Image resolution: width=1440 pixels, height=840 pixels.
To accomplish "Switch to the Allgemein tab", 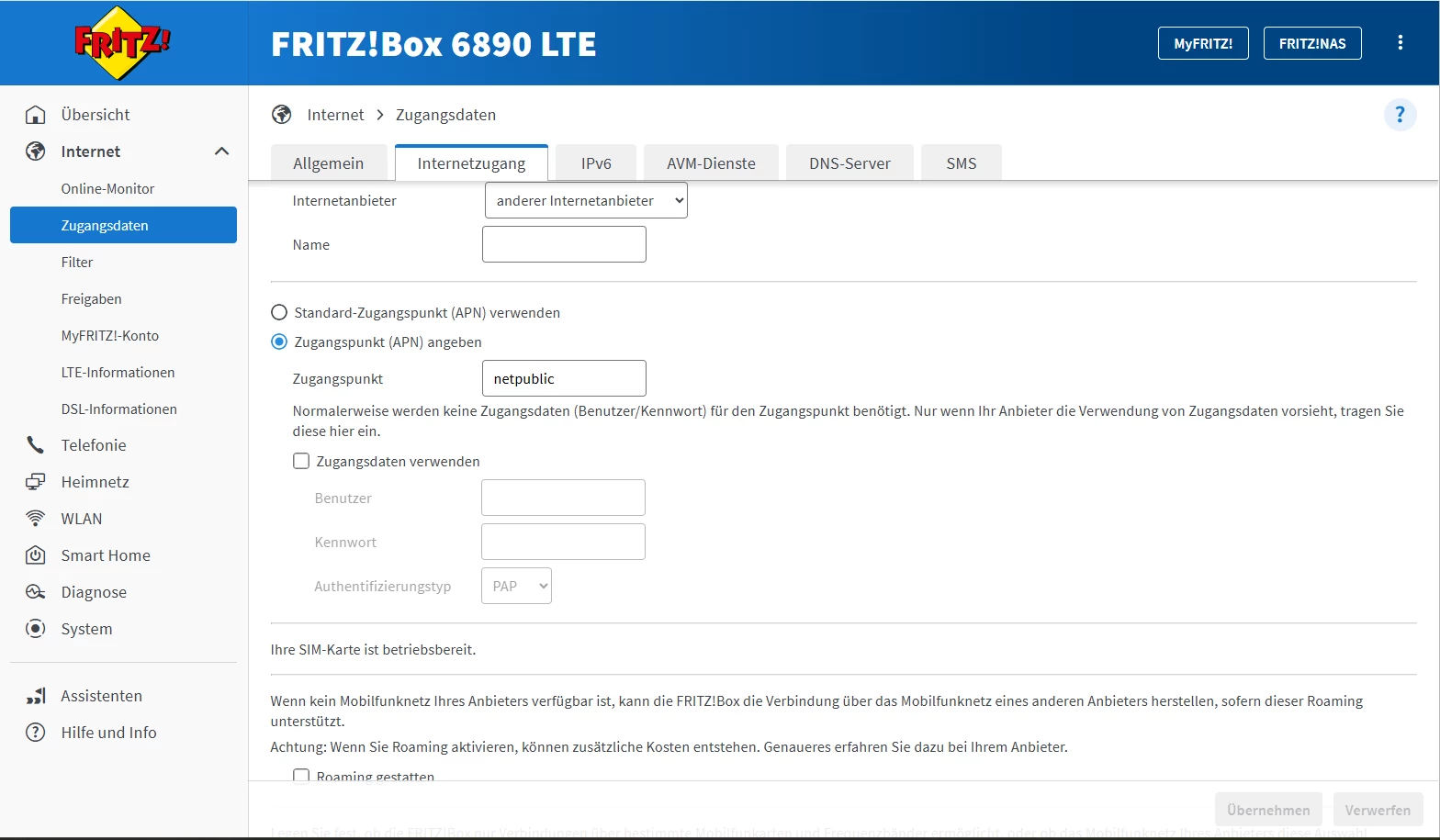I will [x=329, y=163].
